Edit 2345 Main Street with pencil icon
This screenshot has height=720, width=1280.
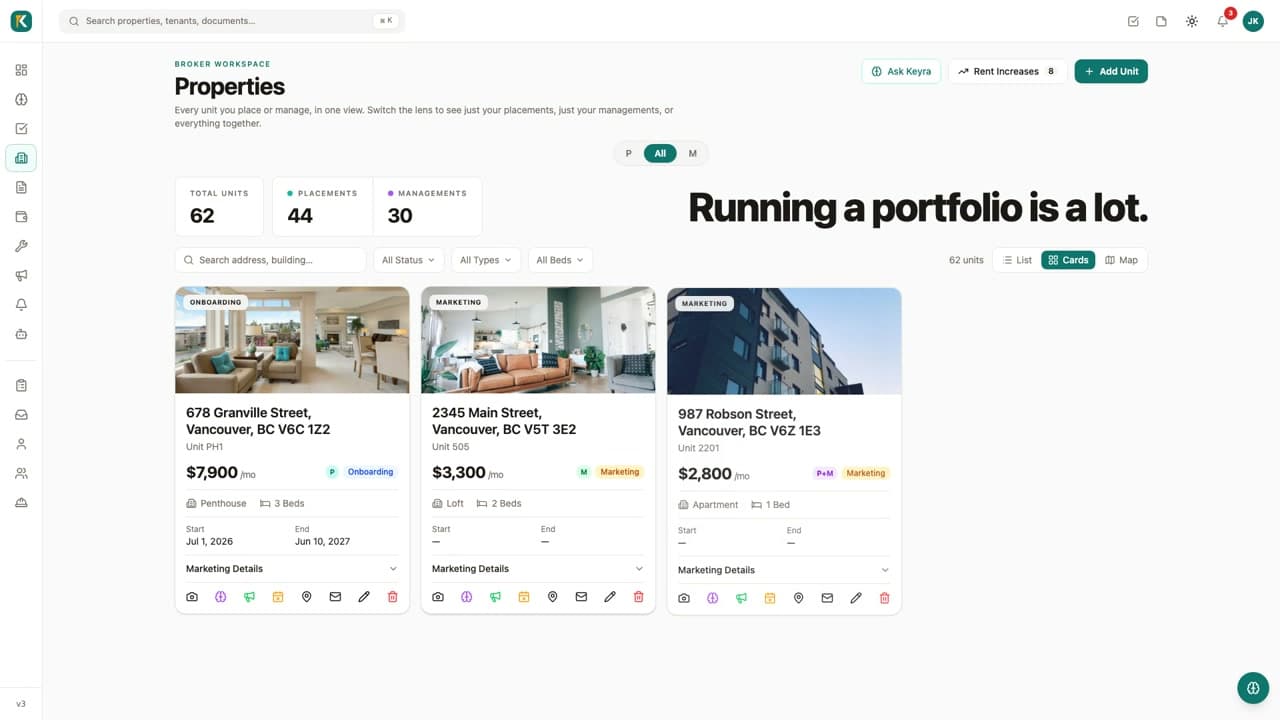click(x=610, y=597)
